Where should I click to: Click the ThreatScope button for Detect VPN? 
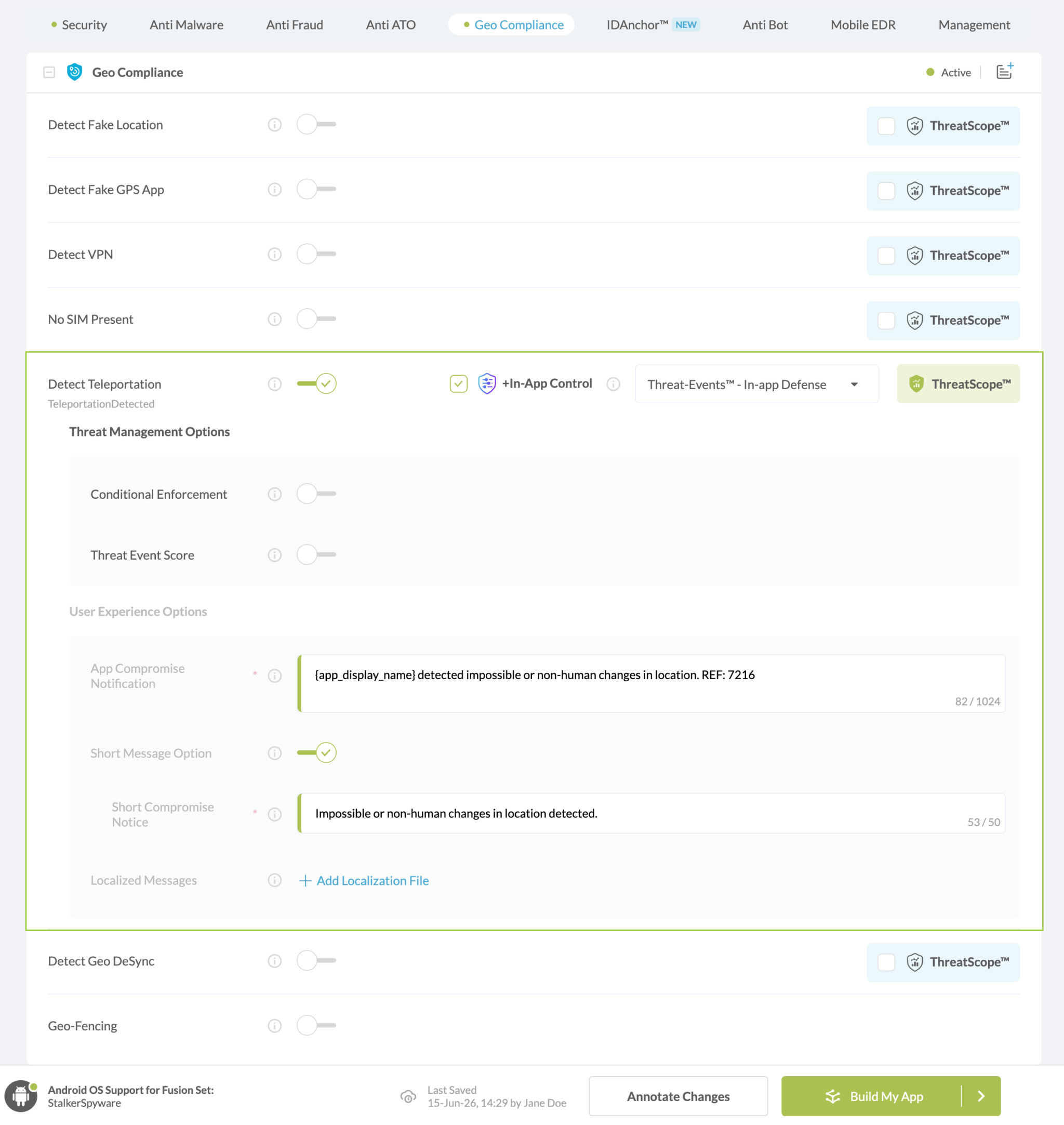click(942, 255)
